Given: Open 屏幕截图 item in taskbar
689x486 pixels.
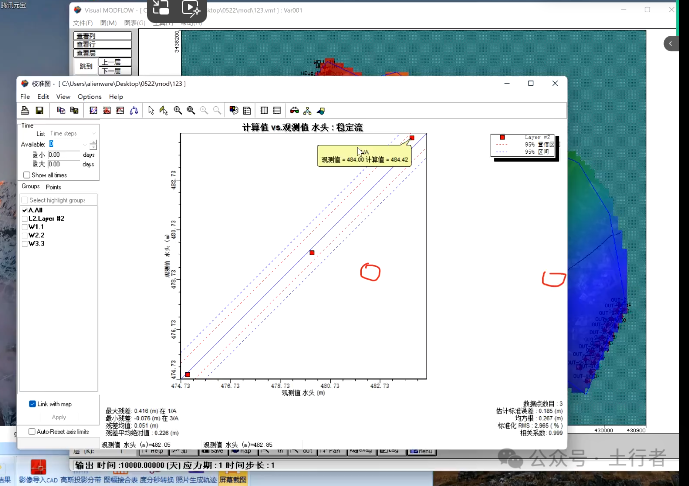Looking at the screenshot, I should coord(233,479).
